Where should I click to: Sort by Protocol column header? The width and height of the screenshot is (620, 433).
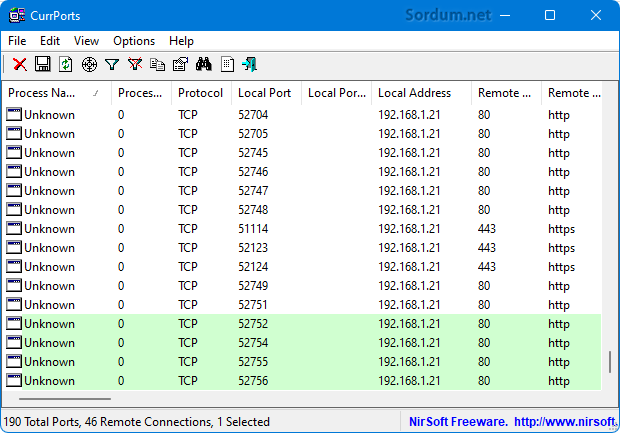(202, 93)
